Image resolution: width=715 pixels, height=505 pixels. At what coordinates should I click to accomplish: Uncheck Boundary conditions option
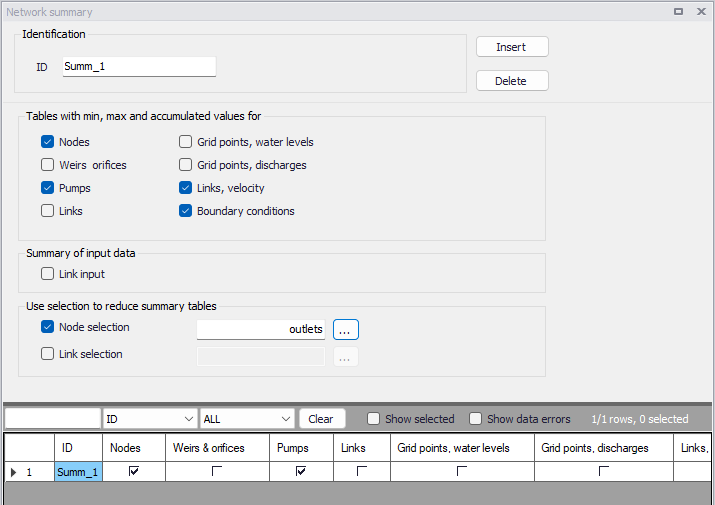(185, 211)
